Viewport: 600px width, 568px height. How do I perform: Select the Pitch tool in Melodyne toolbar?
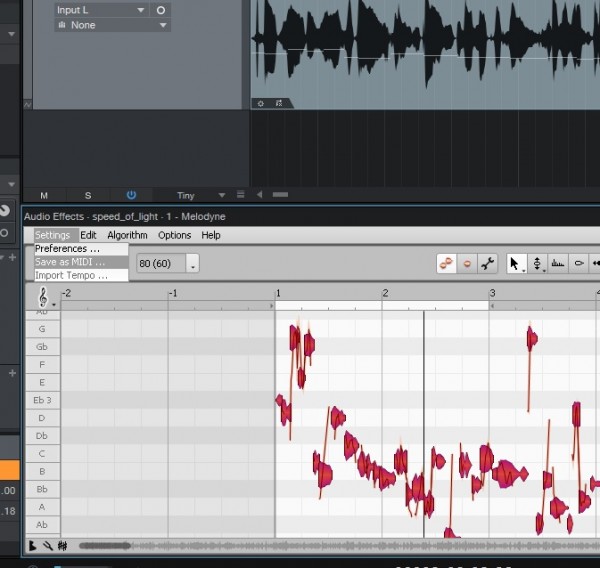[x=538, y=264]
